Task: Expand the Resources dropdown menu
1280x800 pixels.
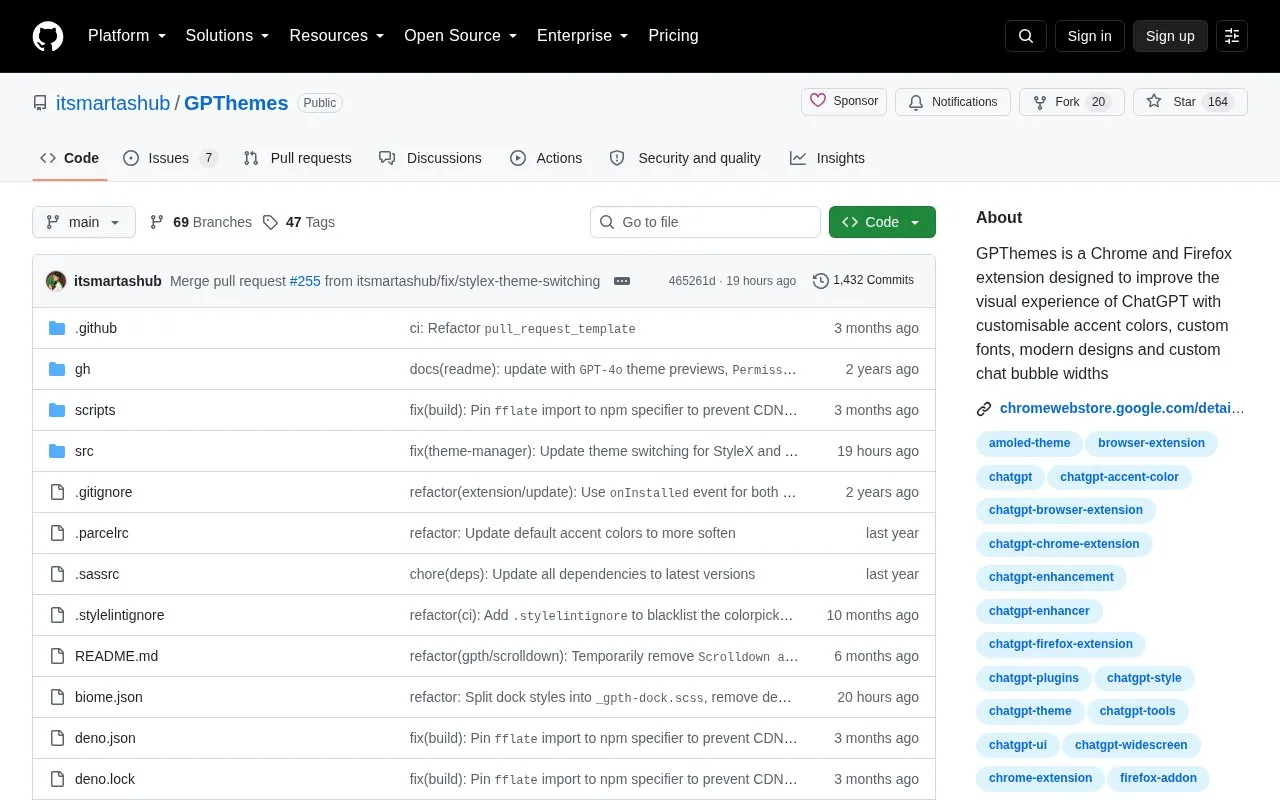Action: [337, 36]
